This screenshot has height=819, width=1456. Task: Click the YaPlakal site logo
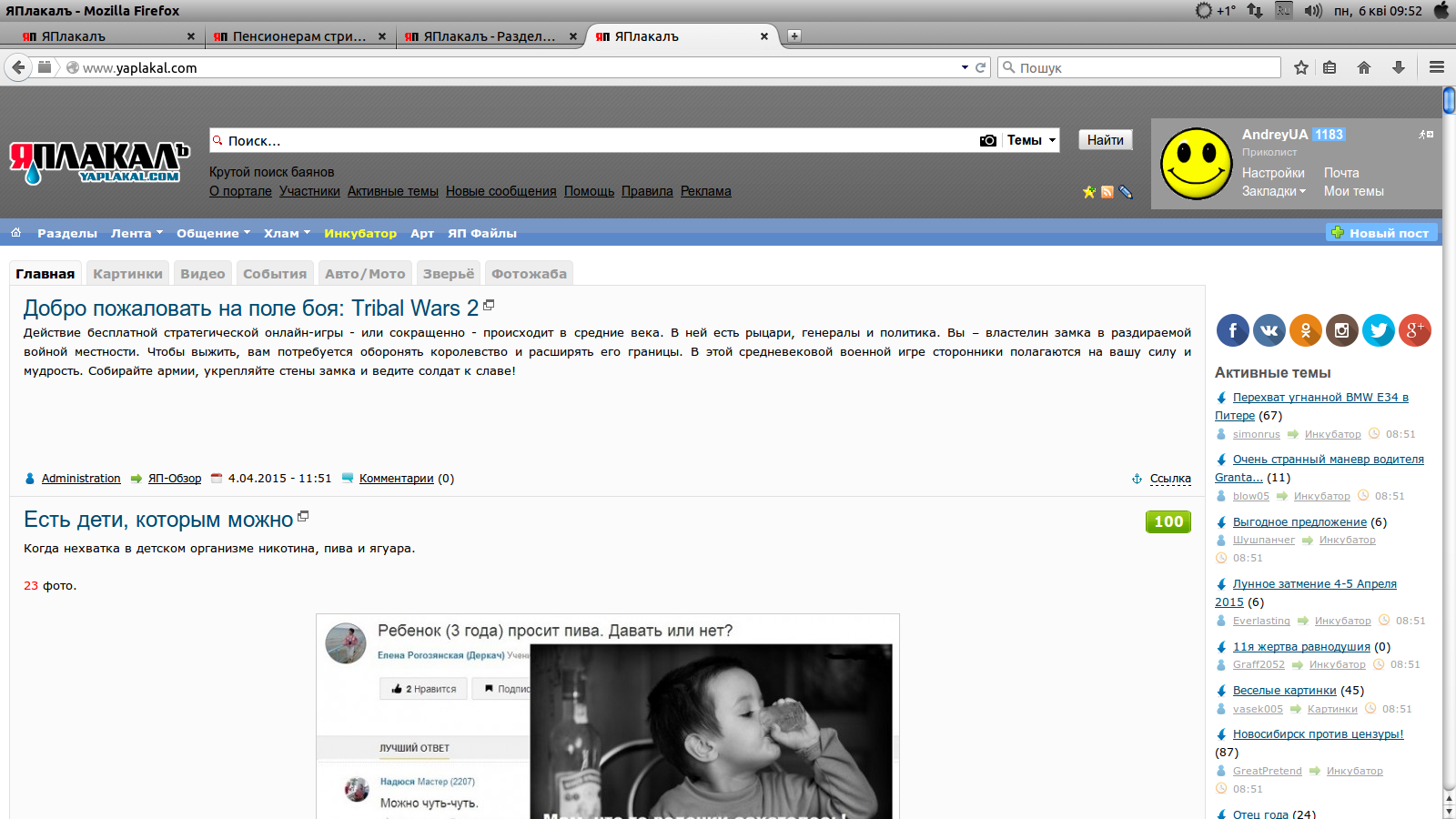pos(99,163)
